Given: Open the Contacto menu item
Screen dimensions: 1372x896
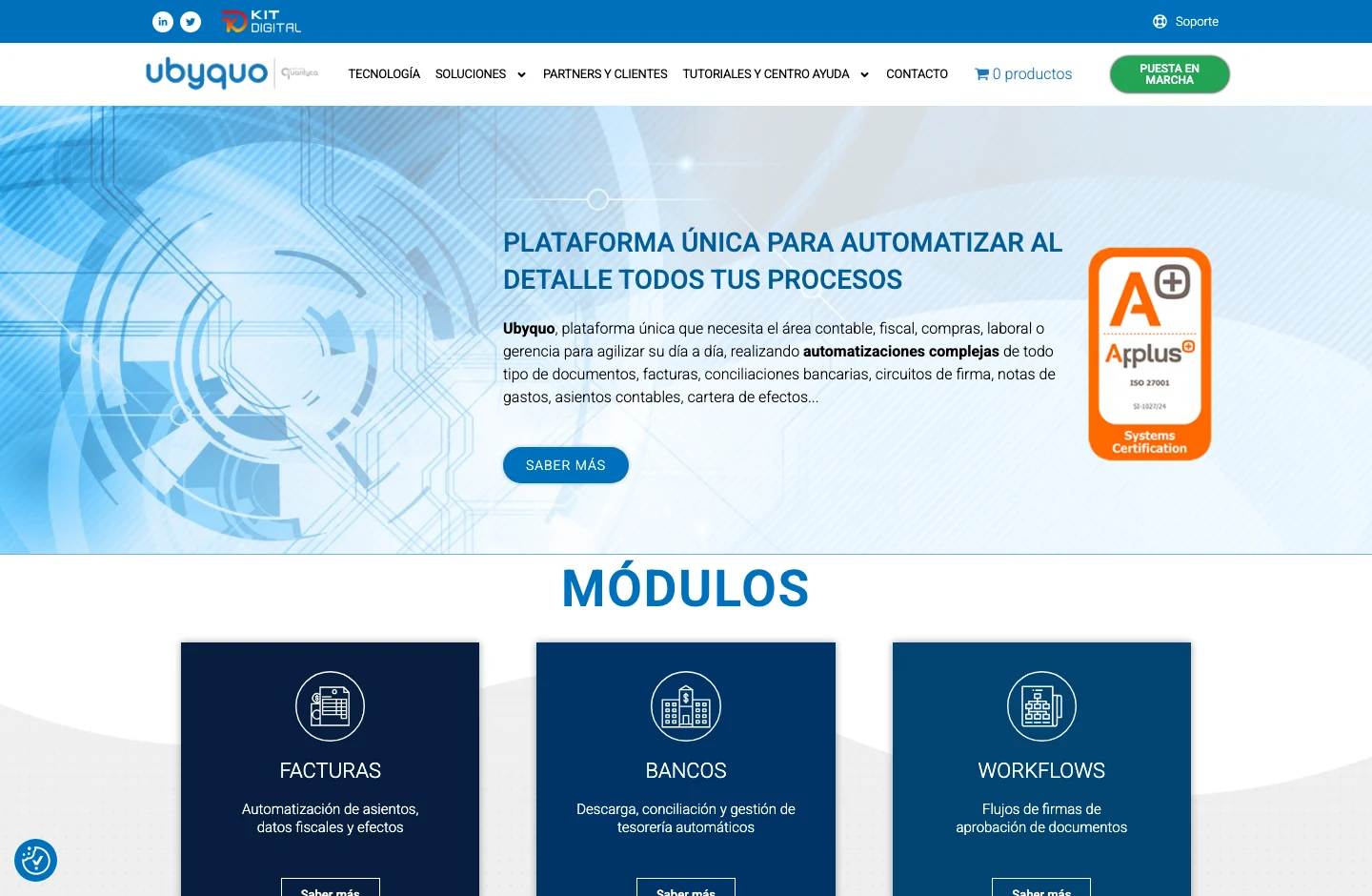Looking at the screenshot, I should tap(917, 73).
